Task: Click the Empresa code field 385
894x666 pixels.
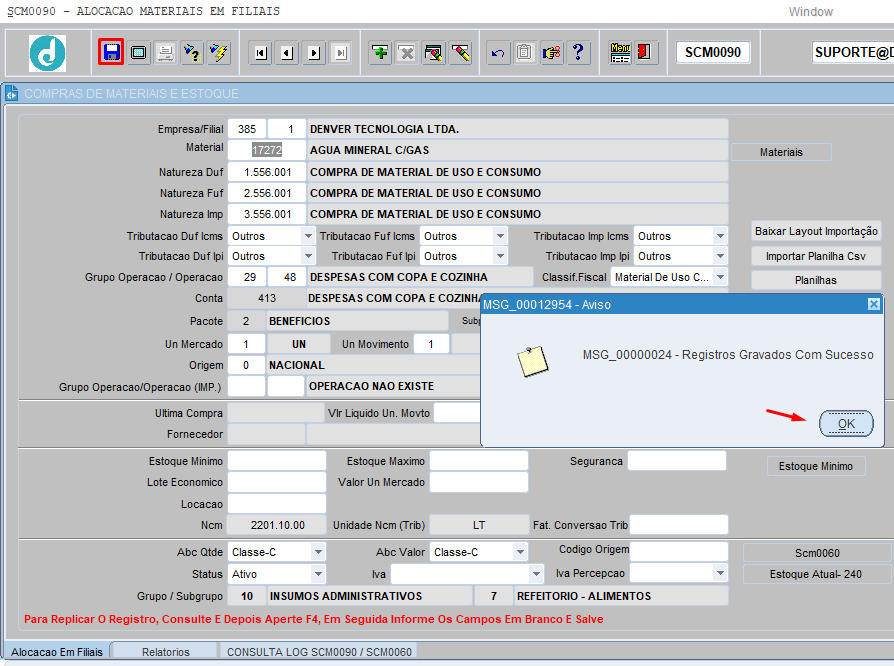Action: (x=247, y=129)
